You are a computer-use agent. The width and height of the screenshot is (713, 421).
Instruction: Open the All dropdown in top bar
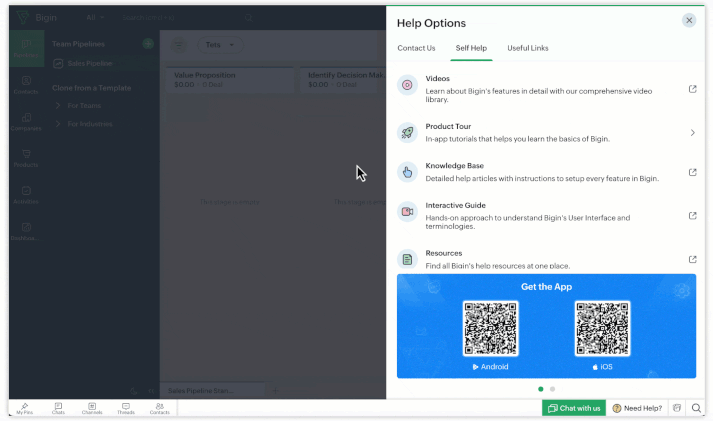[x=95, y=18]
